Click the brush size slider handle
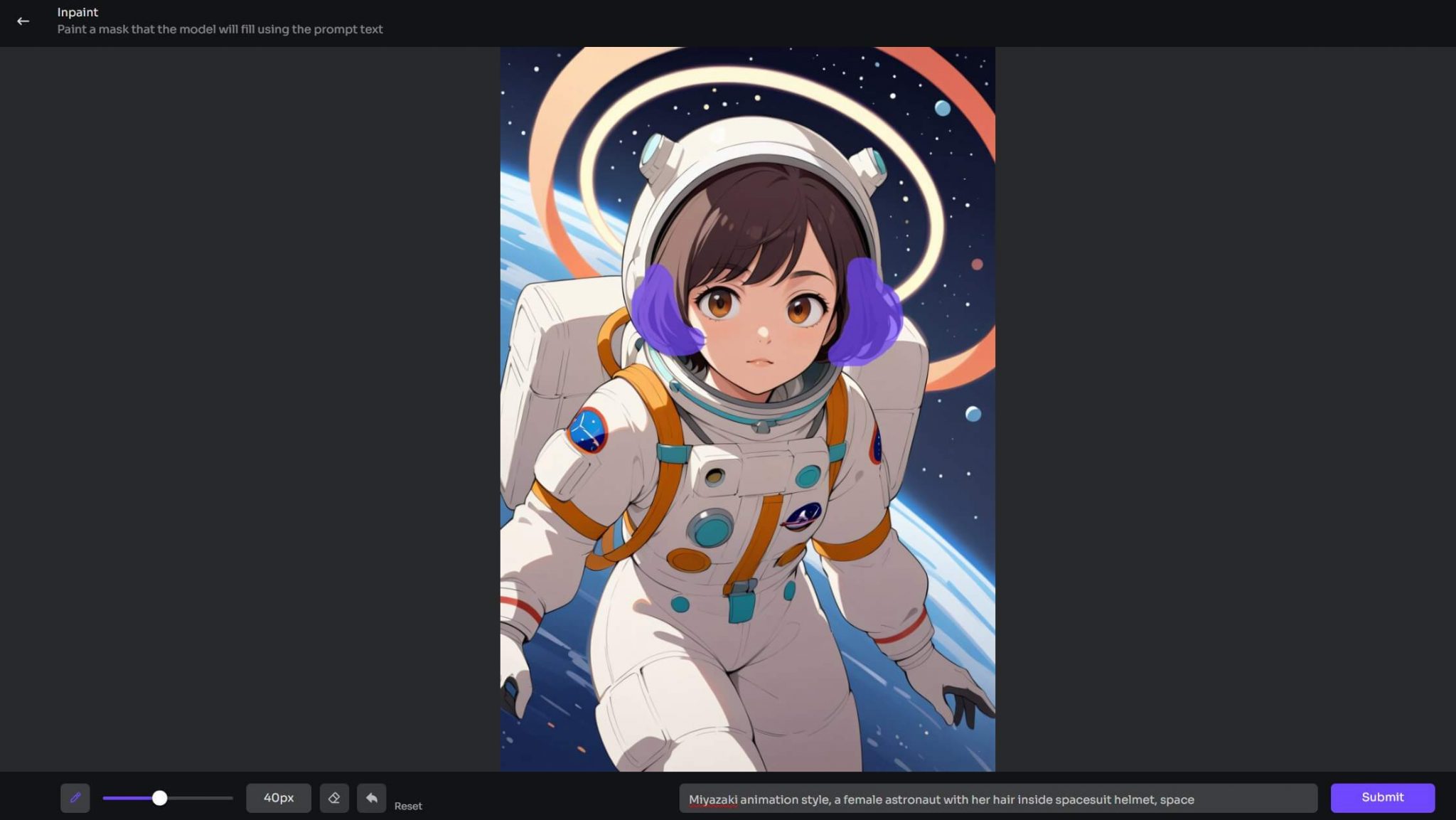1456x820 pixels. coord(160,798)
